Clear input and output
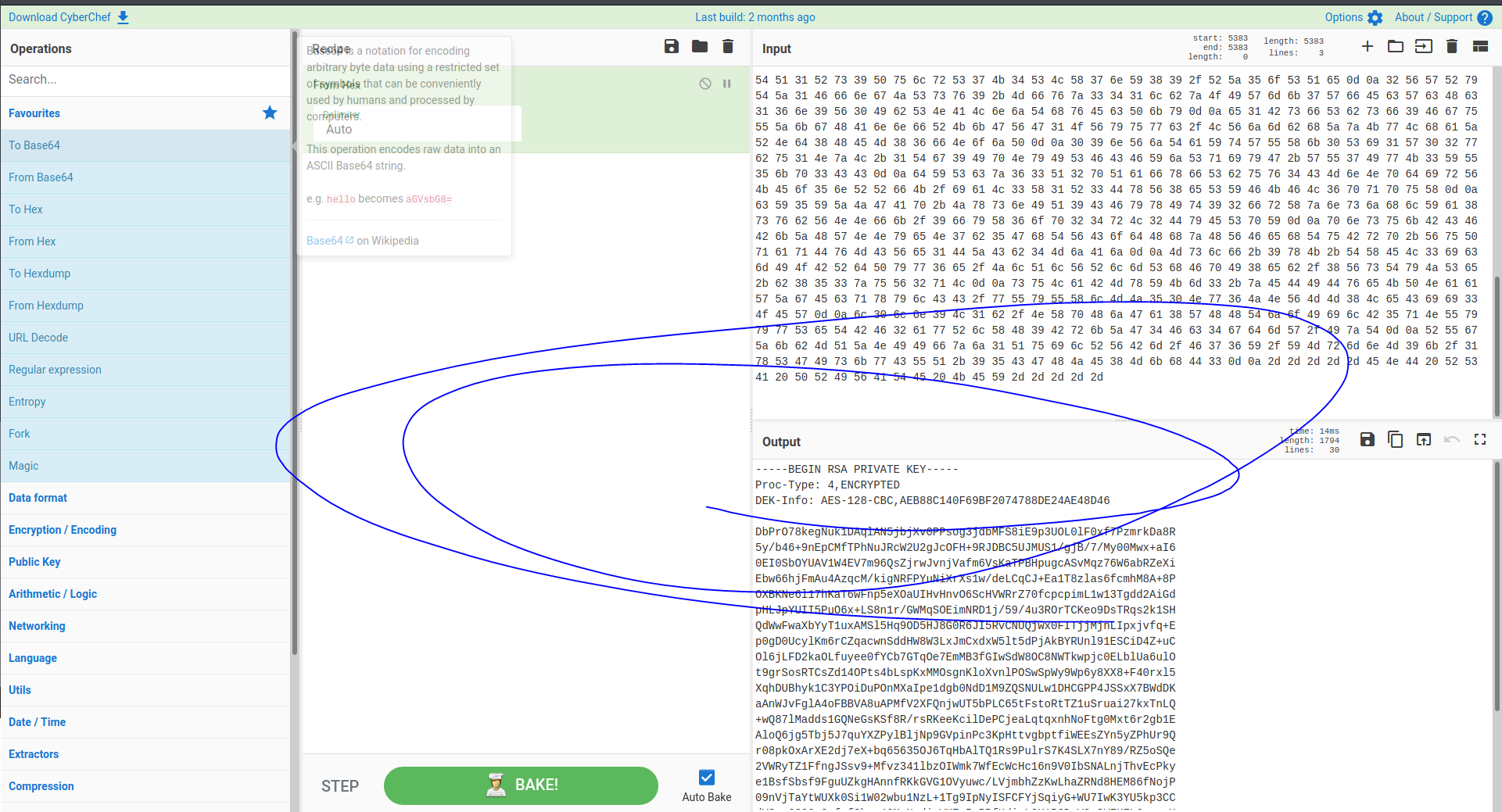 1452,46
